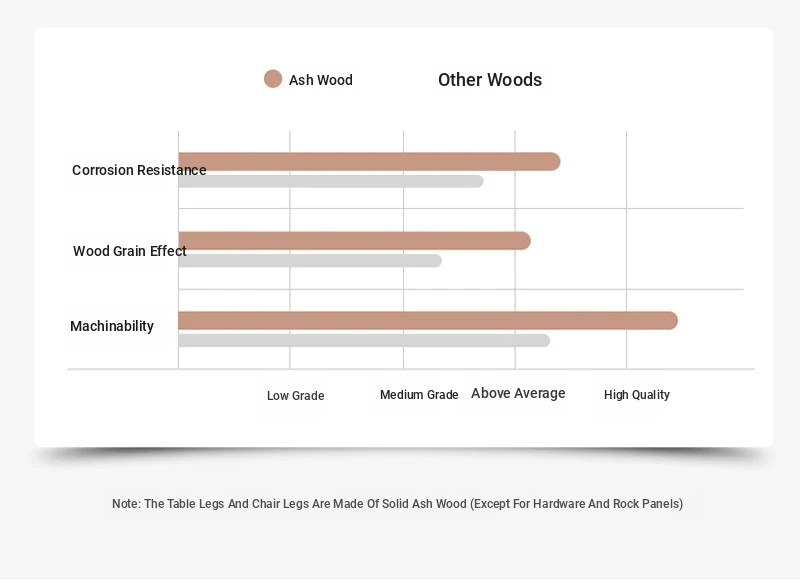The width and height of the screenshot is (800, 582).
Task: Select the Ash Wood Machinability bar
Action: click(428, 321)
